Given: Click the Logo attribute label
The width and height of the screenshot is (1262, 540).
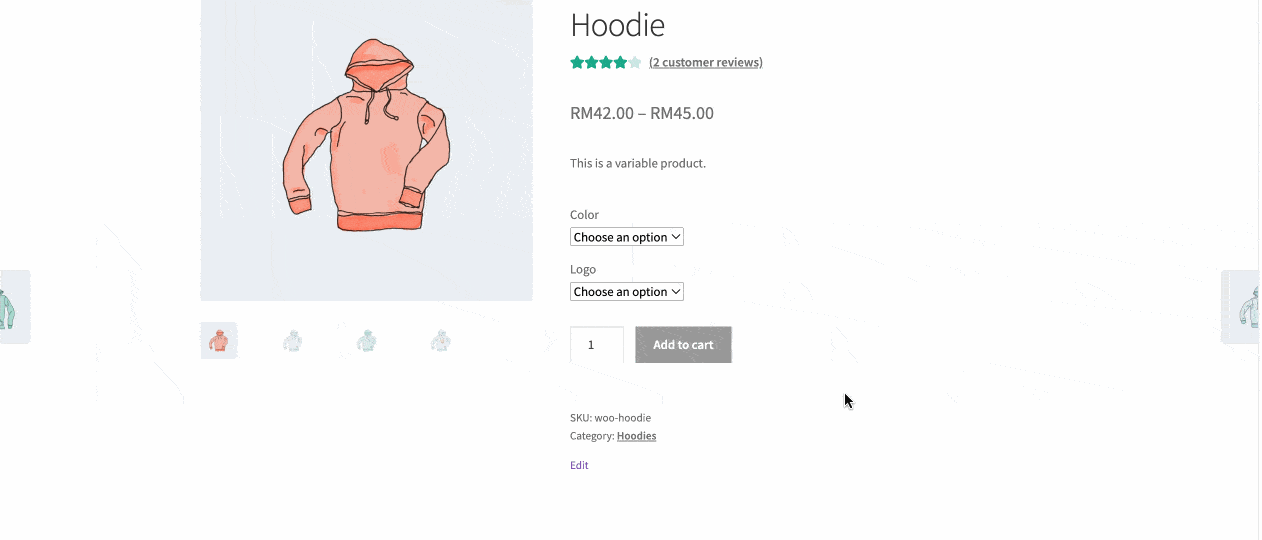Looking at the screenshot, I should point(583,269).
